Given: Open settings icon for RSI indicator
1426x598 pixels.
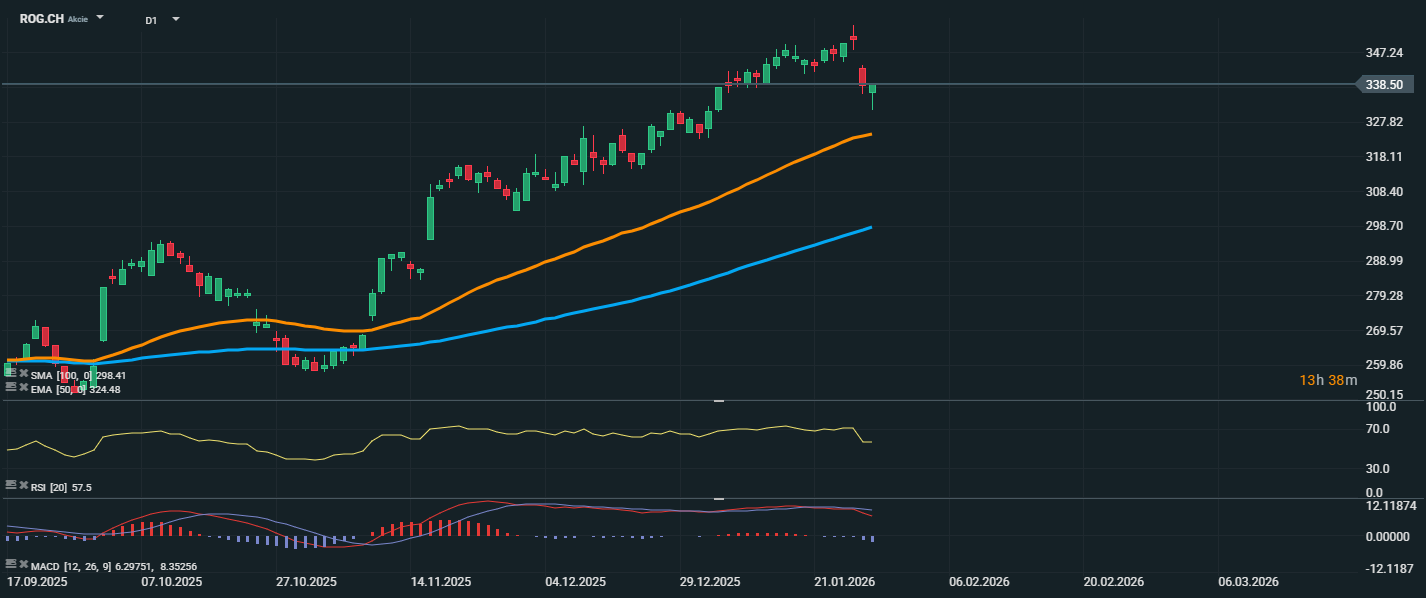Looking at the screenshot, I should (11, 486).
